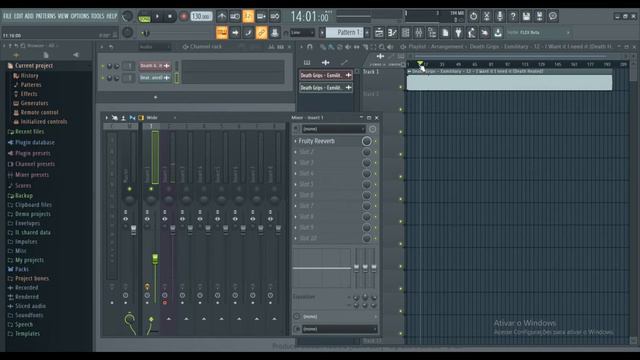Toggle the highlighted countdown 3-2-1 icon

coord(248,16)
